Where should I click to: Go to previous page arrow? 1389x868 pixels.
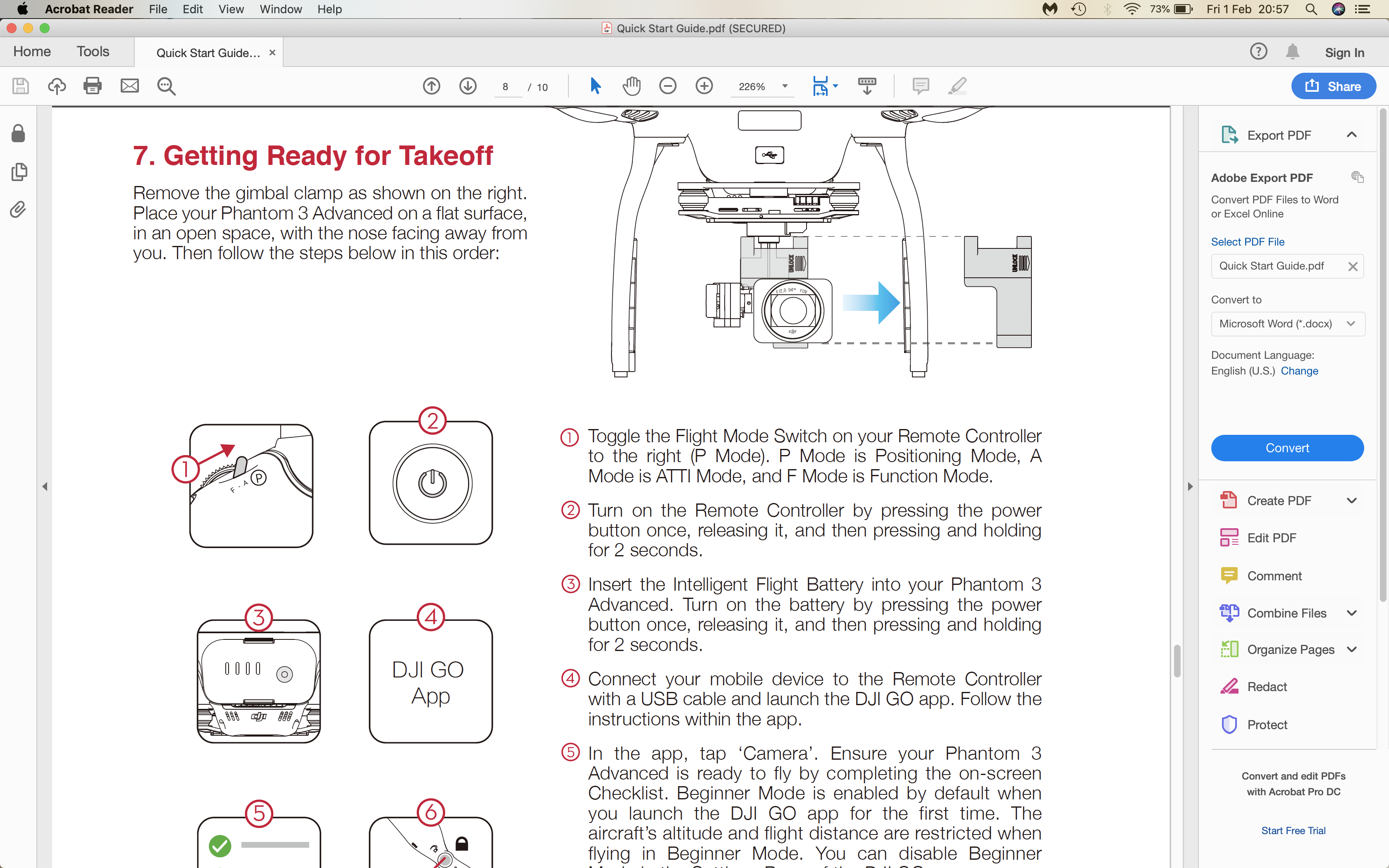tap(432, 86)
